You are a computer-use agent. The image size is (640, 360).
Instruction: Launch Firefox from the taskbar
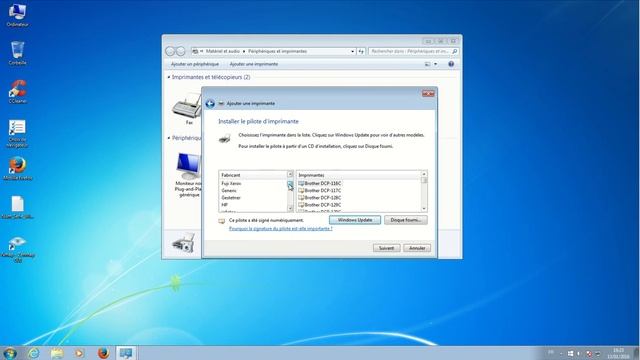point(103,353)
